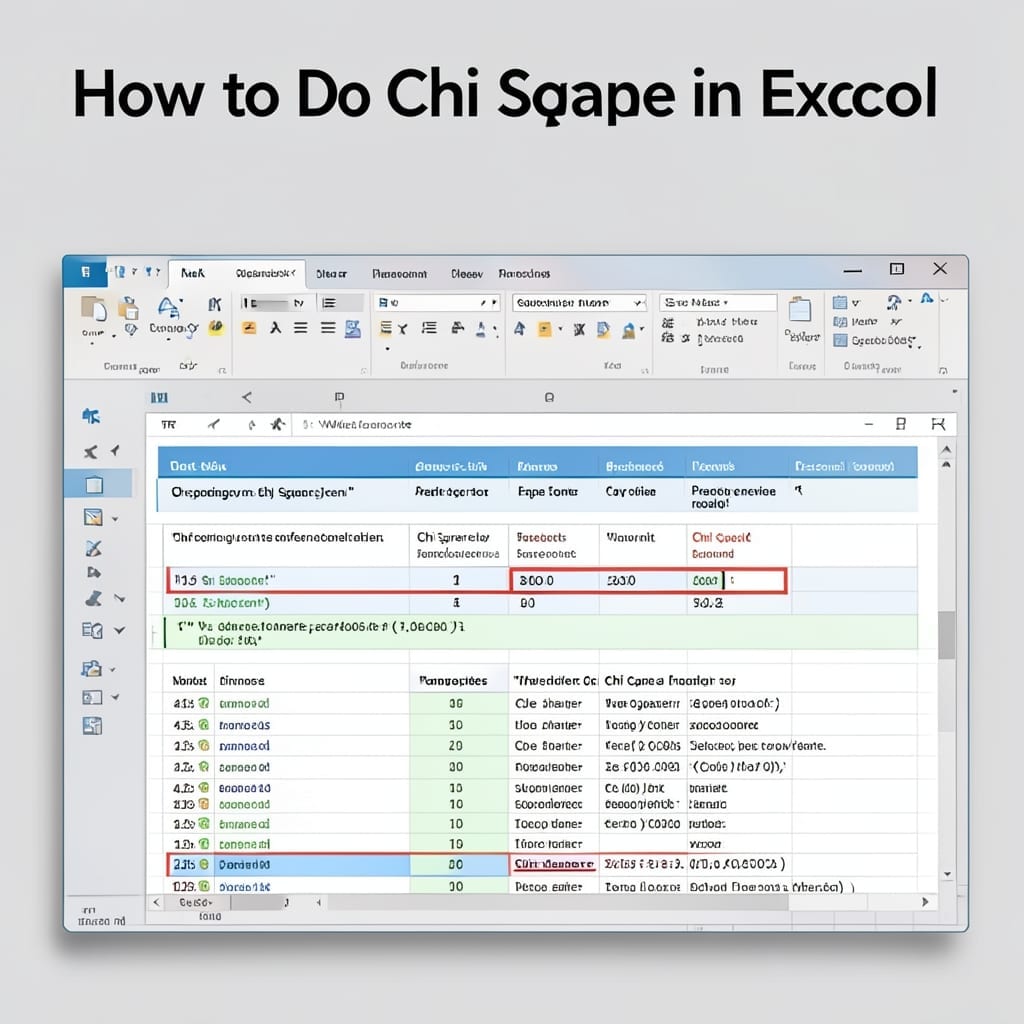Switch to the second ribbon tab
1024x1024 pixels.
[266, 273]
